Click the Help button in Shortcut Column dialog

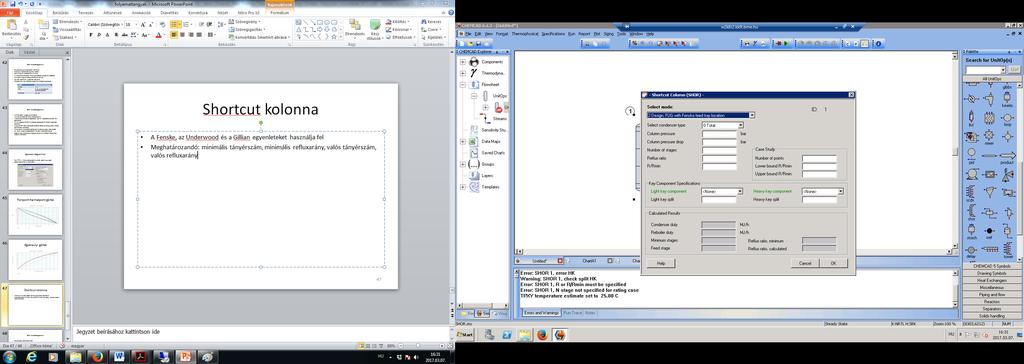pos(661,263)
